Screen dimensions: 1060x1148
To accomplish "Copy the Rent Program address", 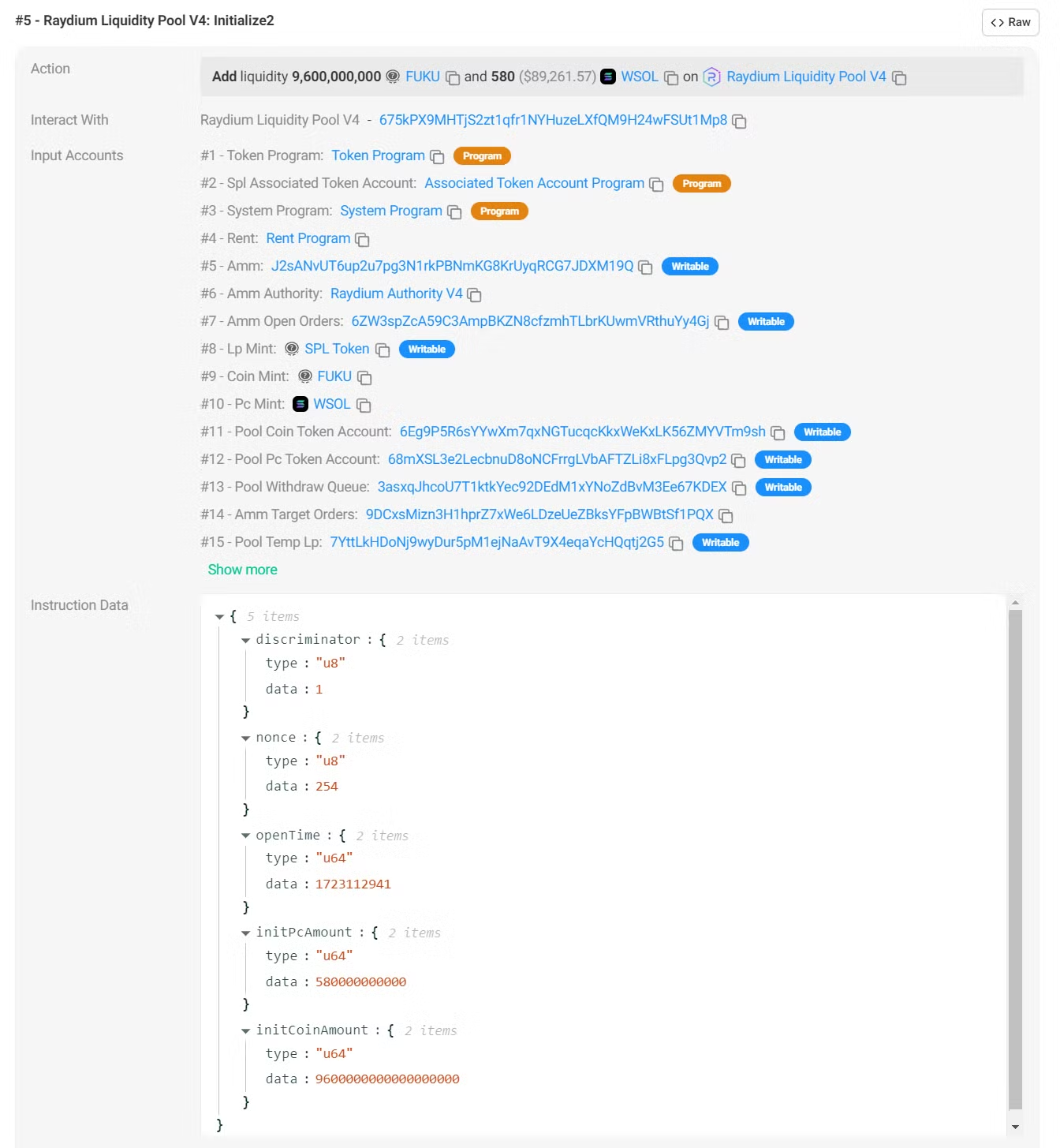I will tap(362, 240).
